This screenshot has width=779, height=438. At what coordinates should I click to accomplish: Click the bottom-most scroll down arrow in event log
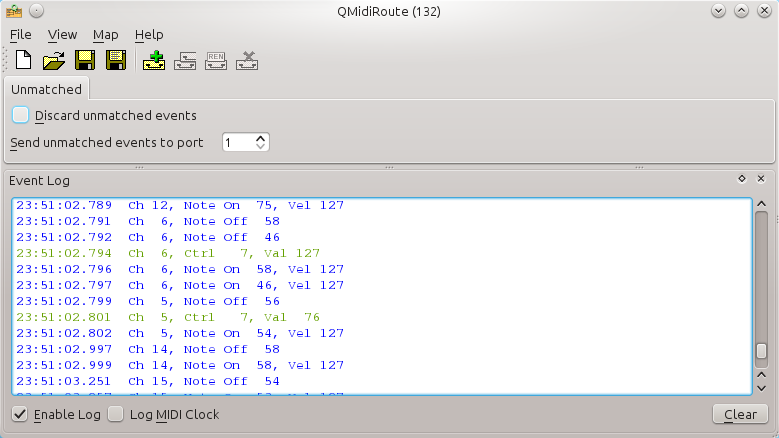(761, 388)
